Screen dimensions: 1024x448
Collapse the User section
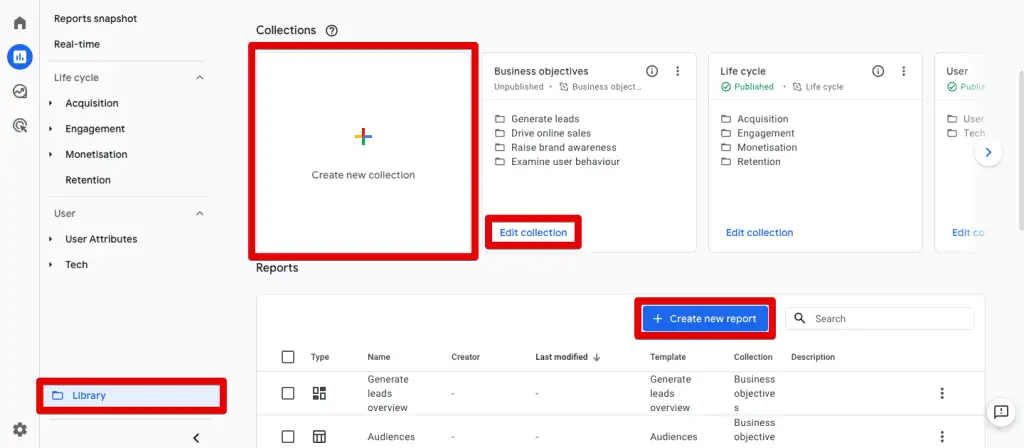(200, 214)
